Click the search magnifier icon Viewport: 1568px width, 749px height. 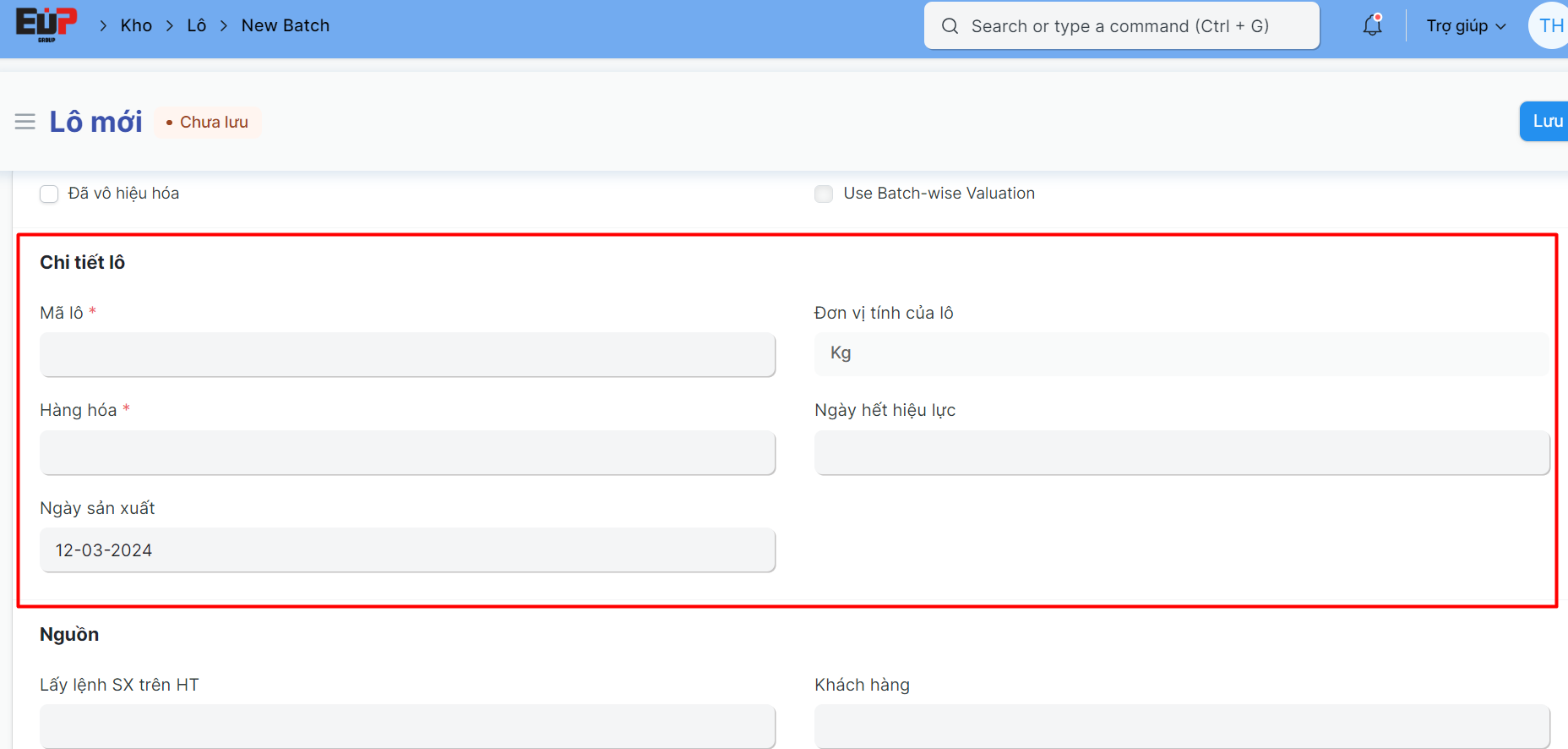pyautogui.click(x=950, y=26)
